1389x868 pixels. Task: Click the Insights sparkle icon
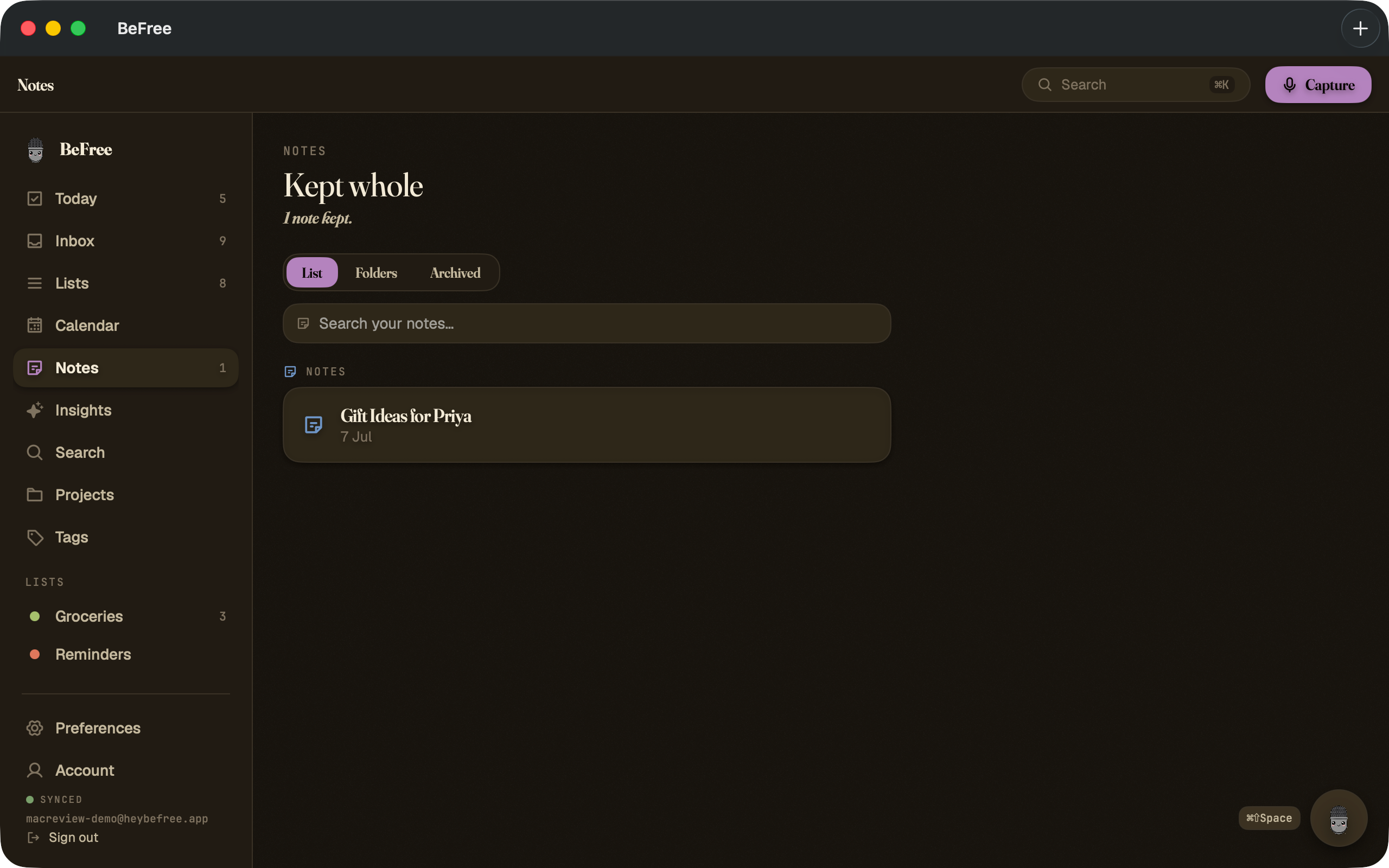point(34,410)
